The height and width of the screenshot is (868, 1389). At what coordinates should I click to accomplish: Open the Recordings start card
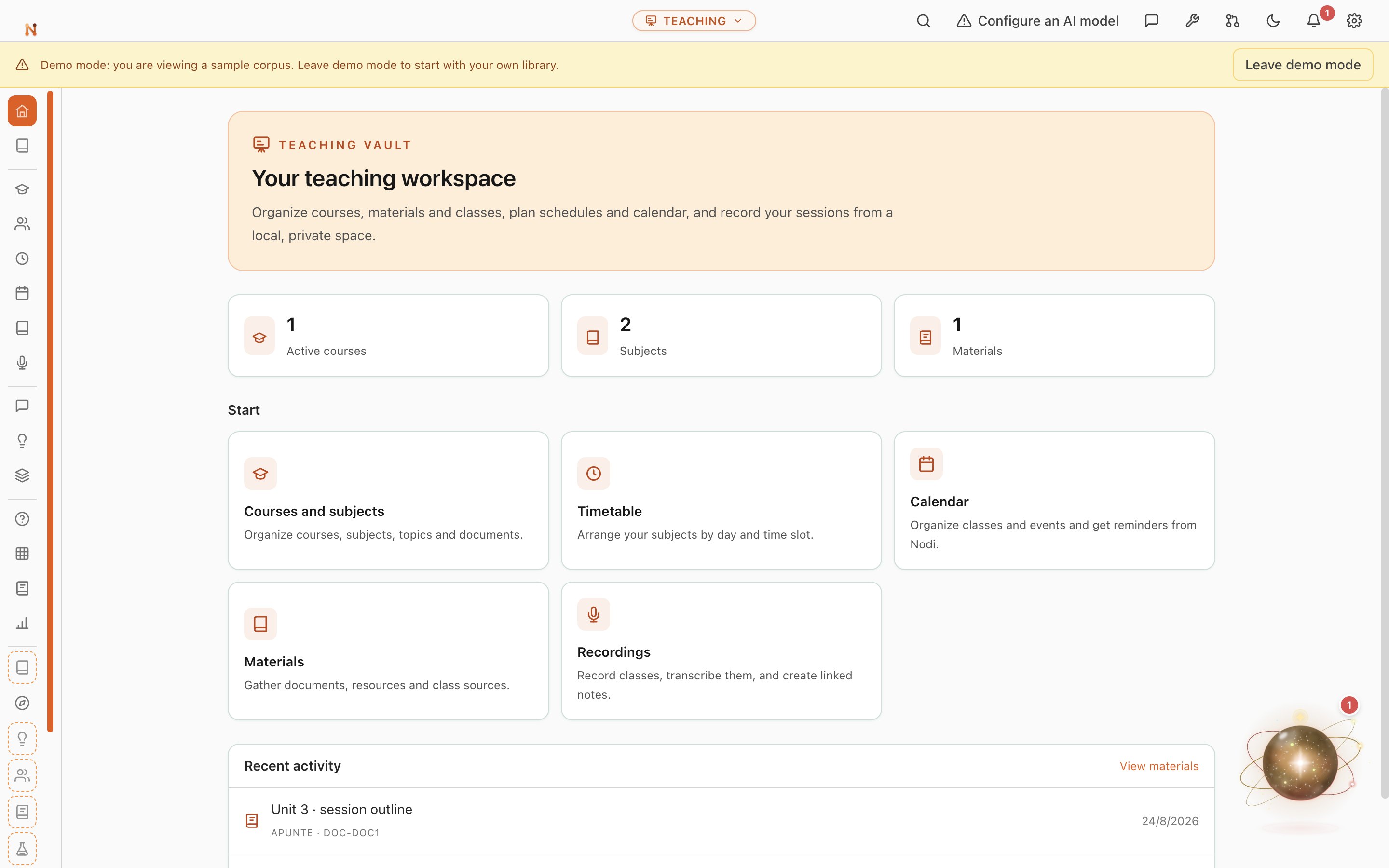[721, 651]
